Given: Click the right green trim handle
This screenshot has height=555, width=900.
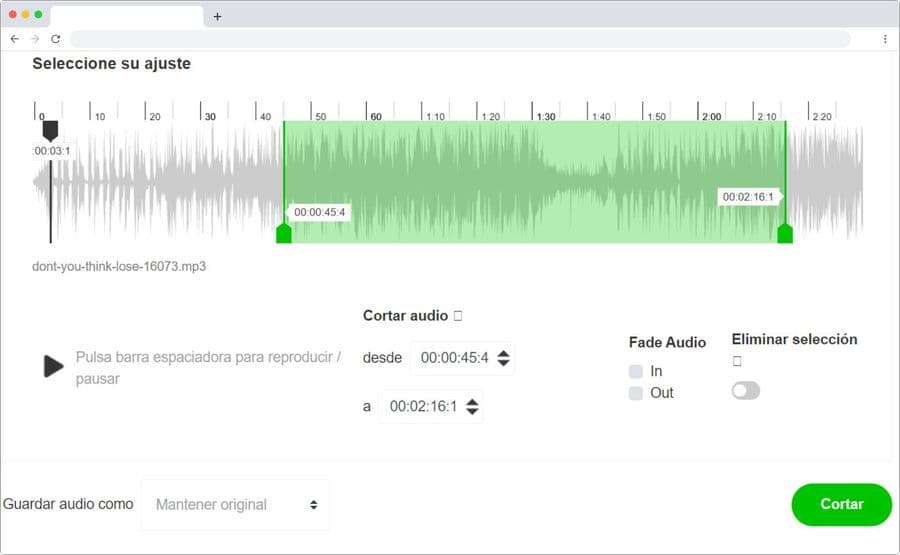Looking at the screenshot, I should tap(785, 234).
